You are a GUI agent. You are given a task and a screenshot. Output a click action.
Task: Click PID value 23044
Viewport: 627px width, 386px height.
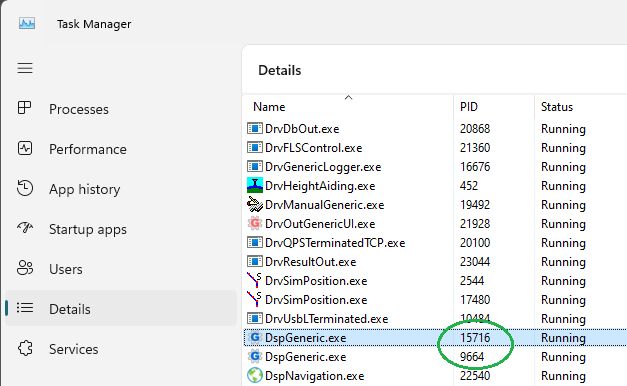(475, 262)
